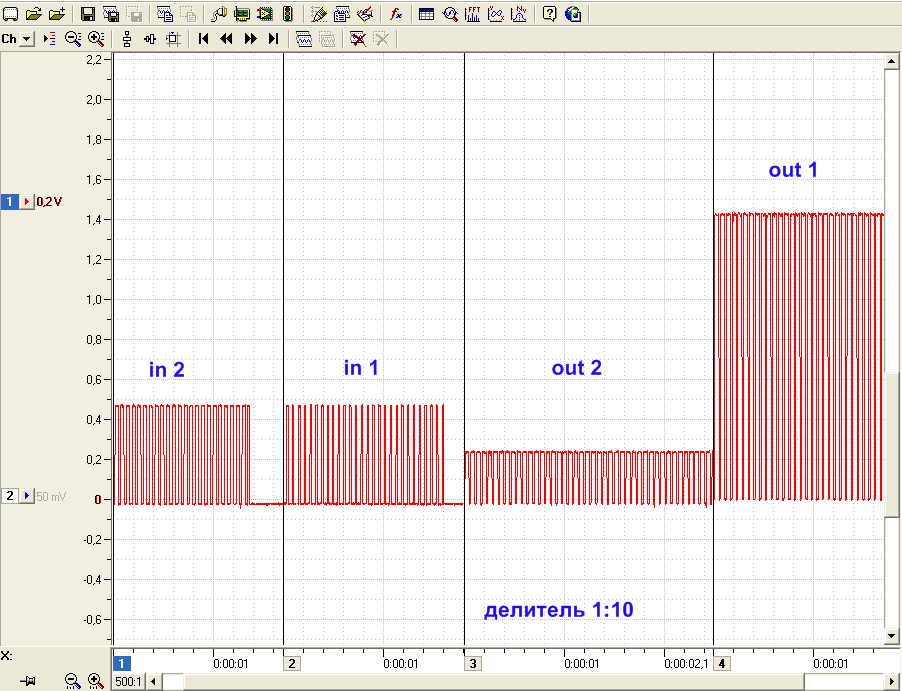Click the 500:1 zoom ratio field
The image size is (902, 691).
point(128,682)
